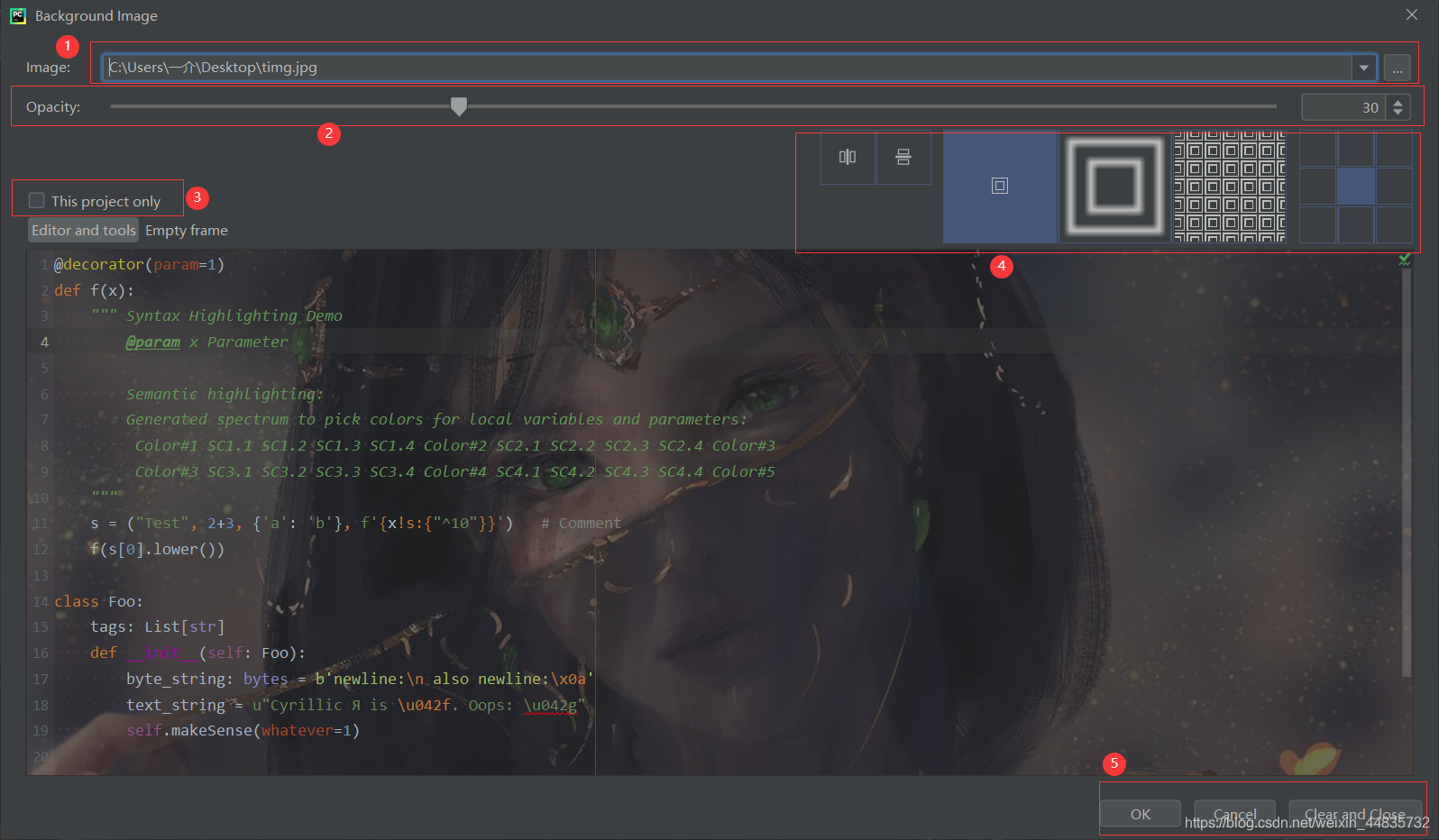This screenshot has width=1439, height=840.
Task: Click the opacity slider thumb
Action: [x=459, y=106]
